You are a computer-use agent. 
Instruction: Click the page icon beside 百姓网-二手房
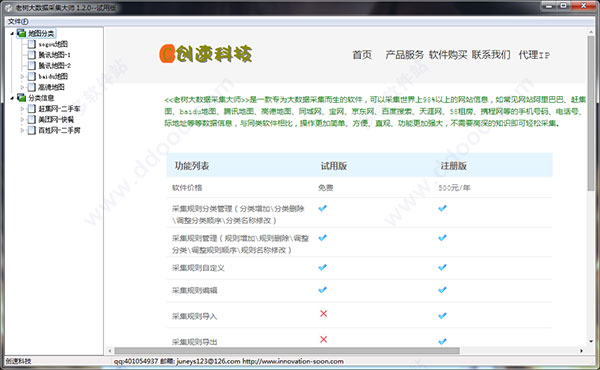tap(32, 130)
